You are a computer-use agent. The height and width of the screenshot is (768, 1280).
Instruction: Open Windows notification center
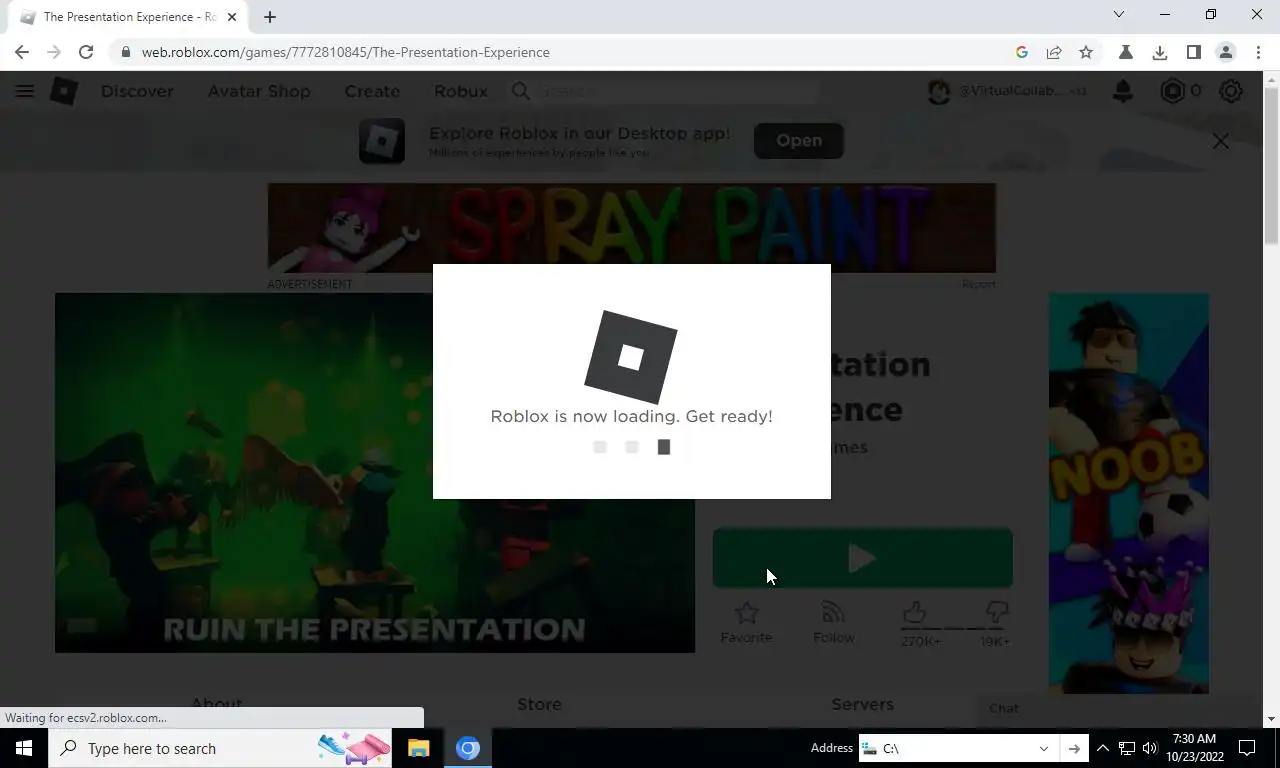[1247, 748]
